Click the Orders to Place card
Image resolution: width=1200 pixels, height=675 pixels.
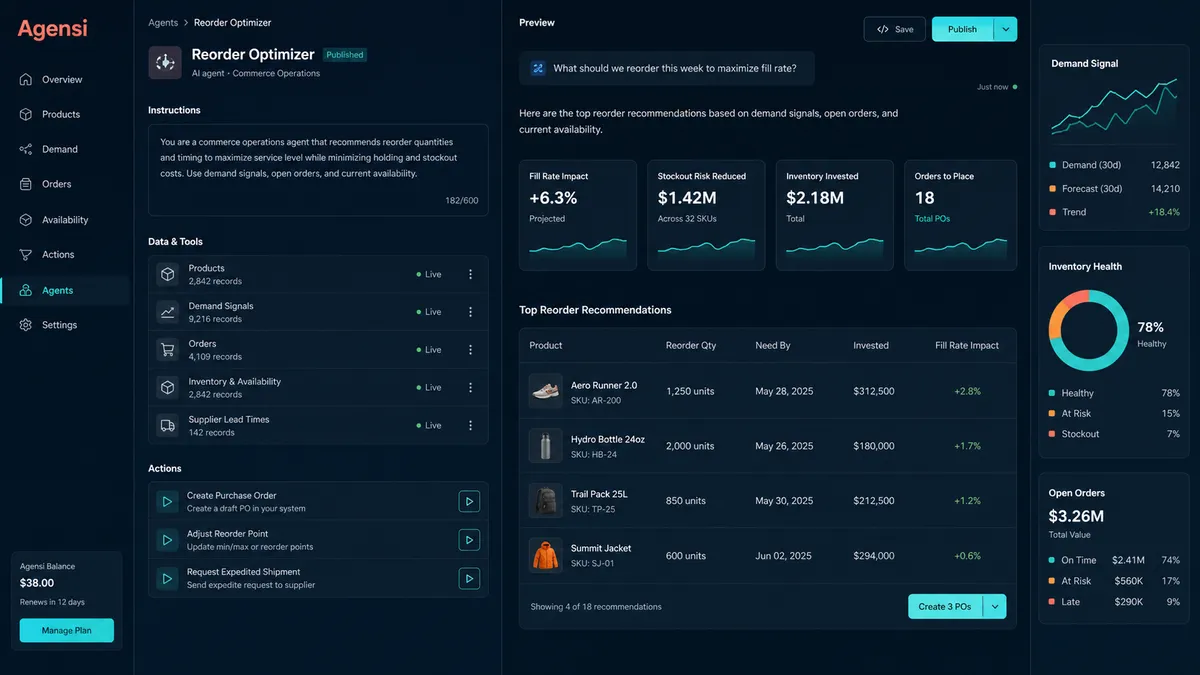click(x=961, y=216)
